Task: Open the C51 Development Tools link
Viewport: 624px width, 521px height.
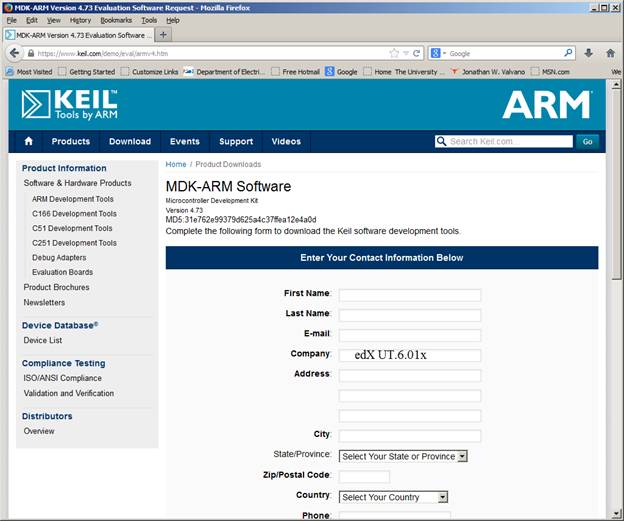Action: [72, 228]
